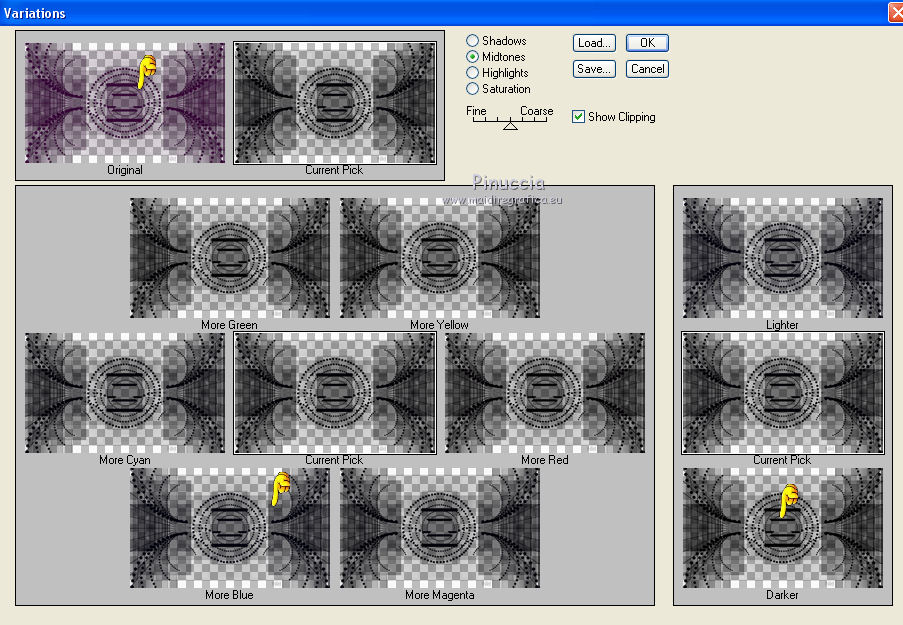
Task: Select the Highlights radio button
Action: pos(472,73)
